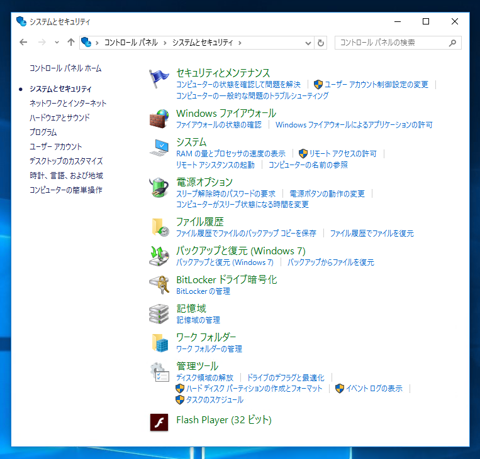This screenshot has height=459, width=480.
Task: Click the forward arrow navigation button
Action: click(42, 42)
